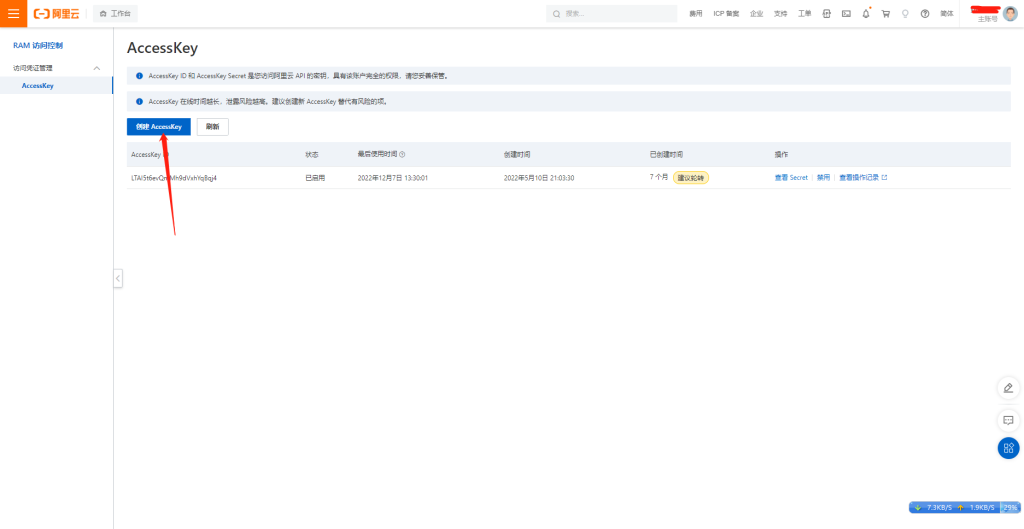The height and width of the screenshot is (529, 1024).
Task: Collapse 访问凭证管理 section chevron
Action: pos(97,68)
